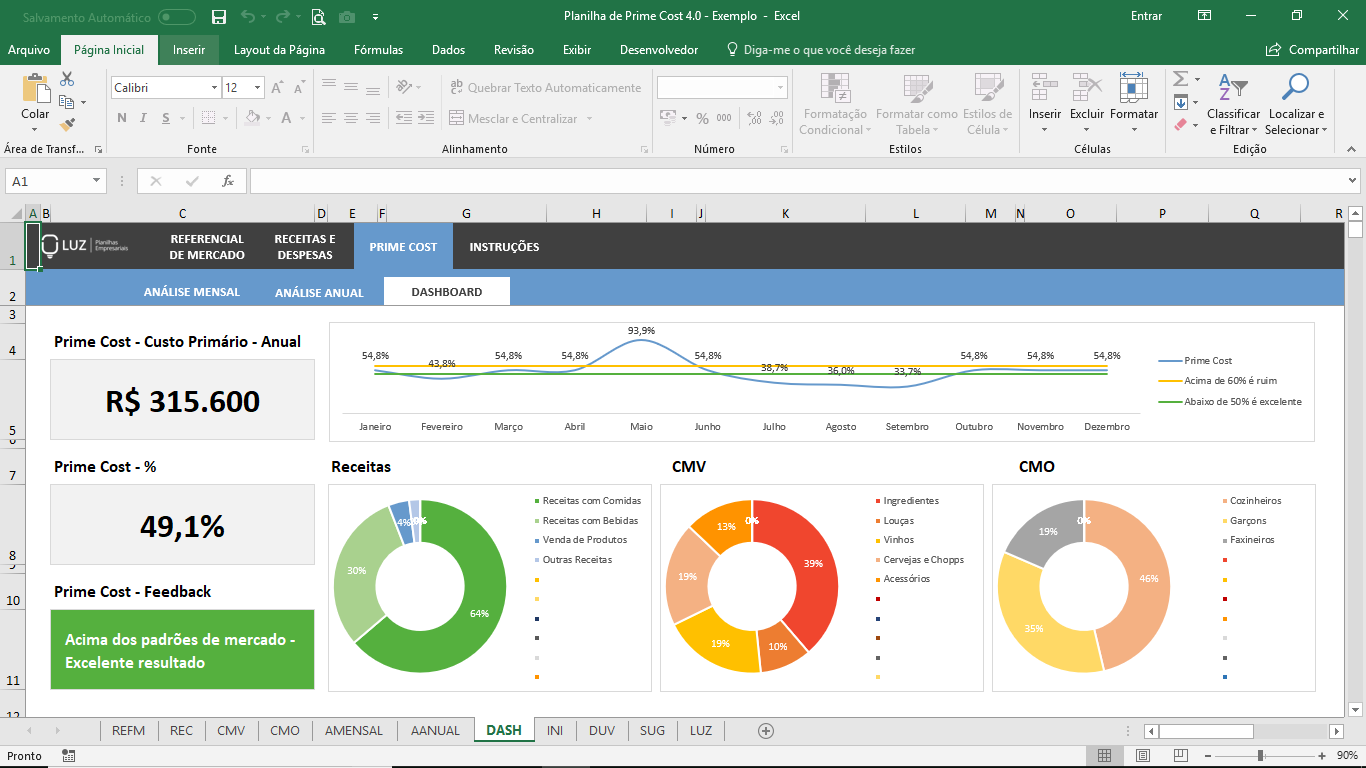Click the zoom slider in status bar
The height and width of the screenshot is (768, 1366).
[1260, 756]
